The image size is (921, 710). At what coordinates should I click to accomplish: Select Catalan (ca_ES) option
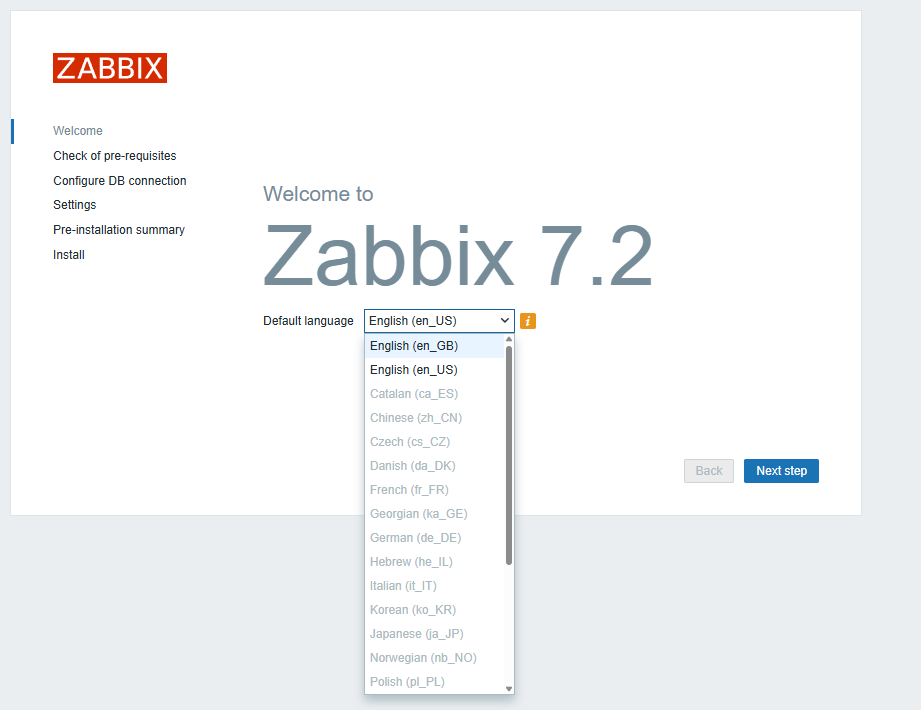point(435,394)
